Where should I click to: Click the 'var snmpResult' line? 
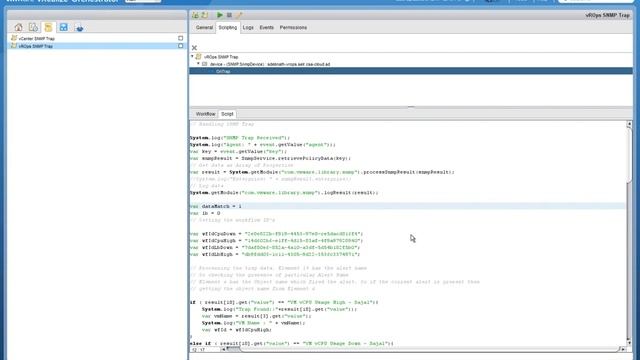tap(270, 158)
